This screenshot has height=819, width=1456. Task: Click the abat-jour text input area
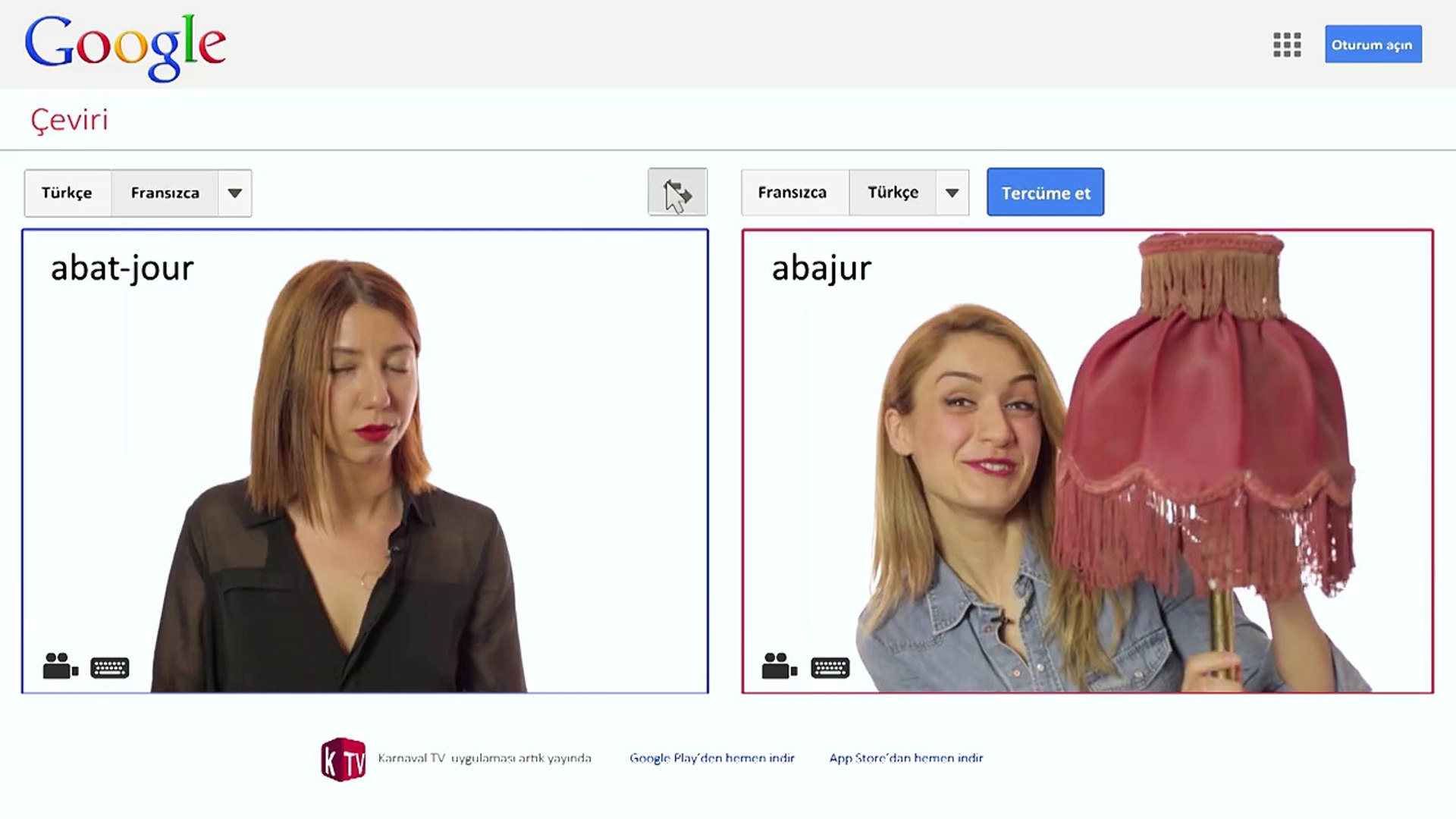(121, 267)
